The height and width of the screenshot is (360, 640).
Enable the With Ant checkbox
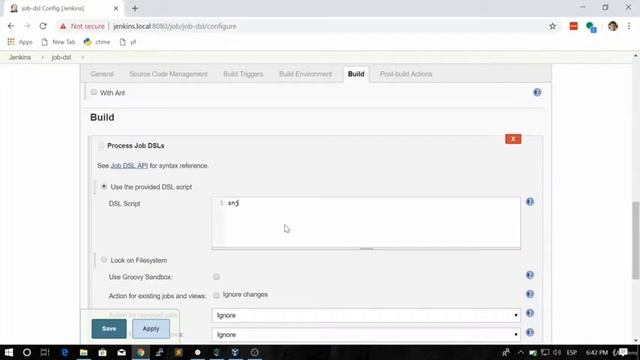click(x=94, y=92)
